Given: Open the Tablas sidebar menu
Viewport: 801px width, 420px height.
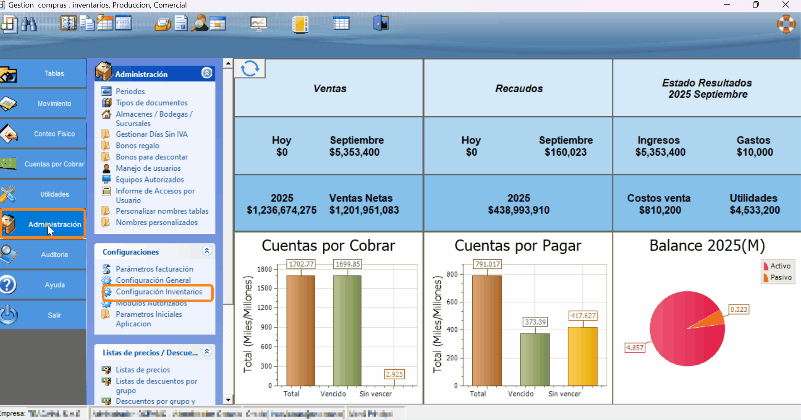Looking at the screenshot, I should tap(43, 74).
